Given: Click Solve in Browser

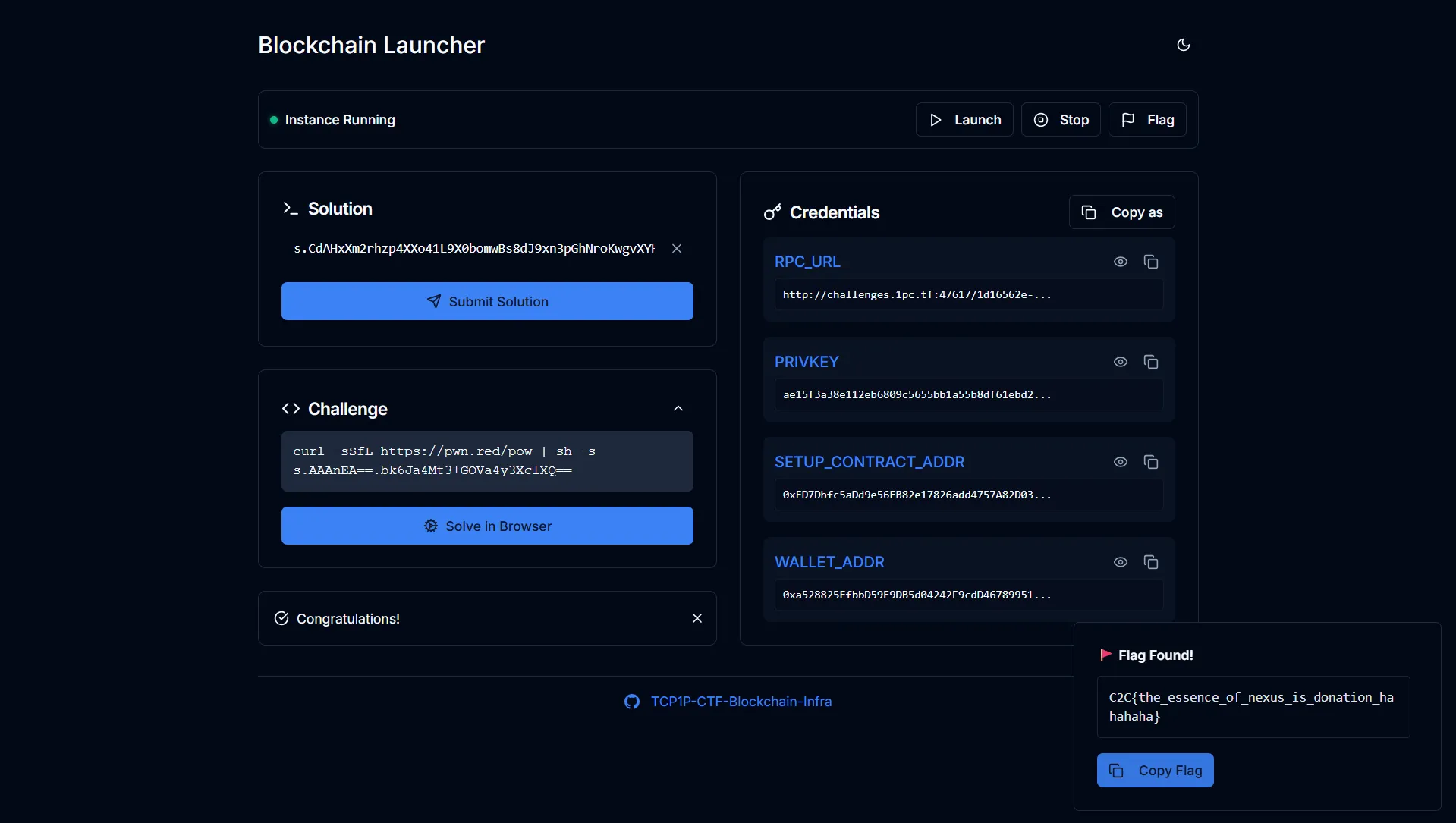Looking at the screenshot, I should point(487,526).
